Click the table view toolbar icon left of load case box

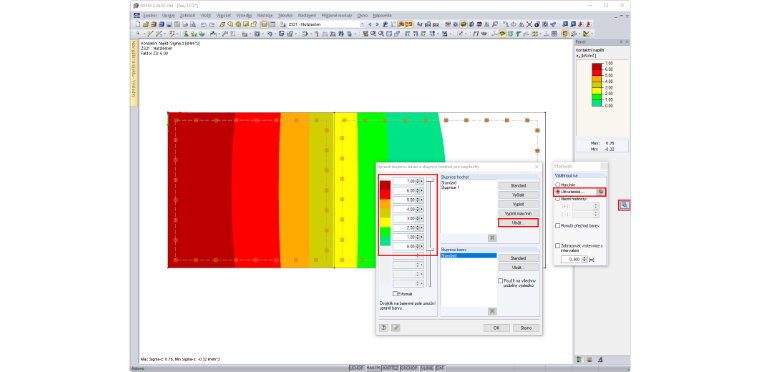pyautogui.click(x=272, y=24)
